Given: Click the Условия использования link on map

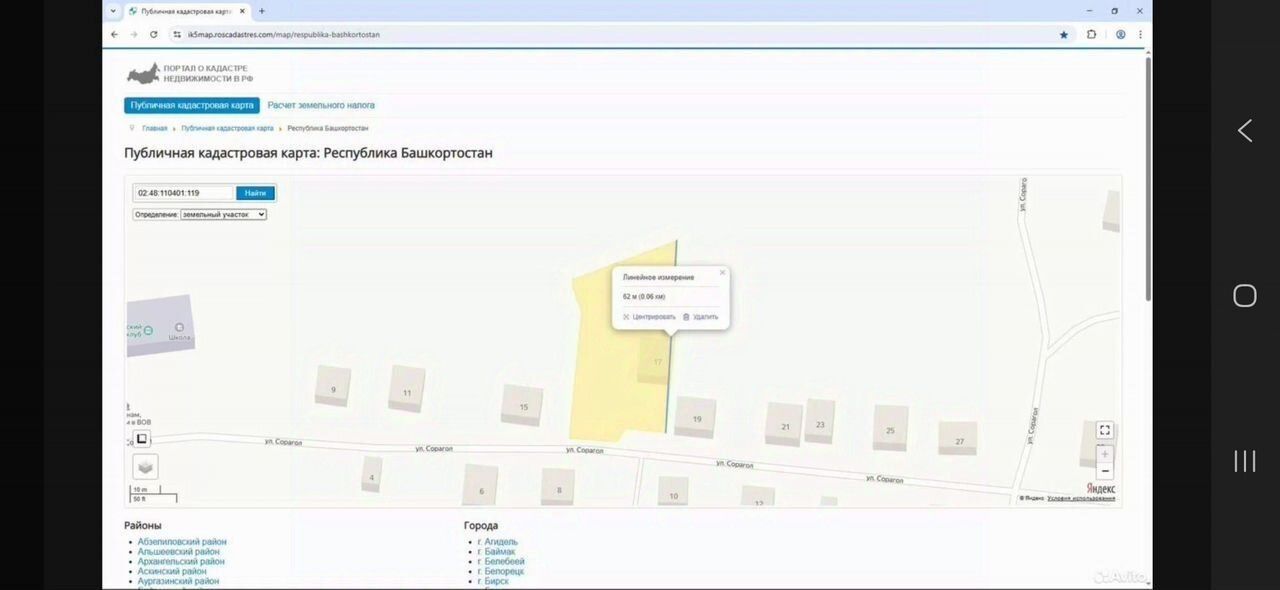Looking at the screenshot, I should click(x=1081, y=498).
